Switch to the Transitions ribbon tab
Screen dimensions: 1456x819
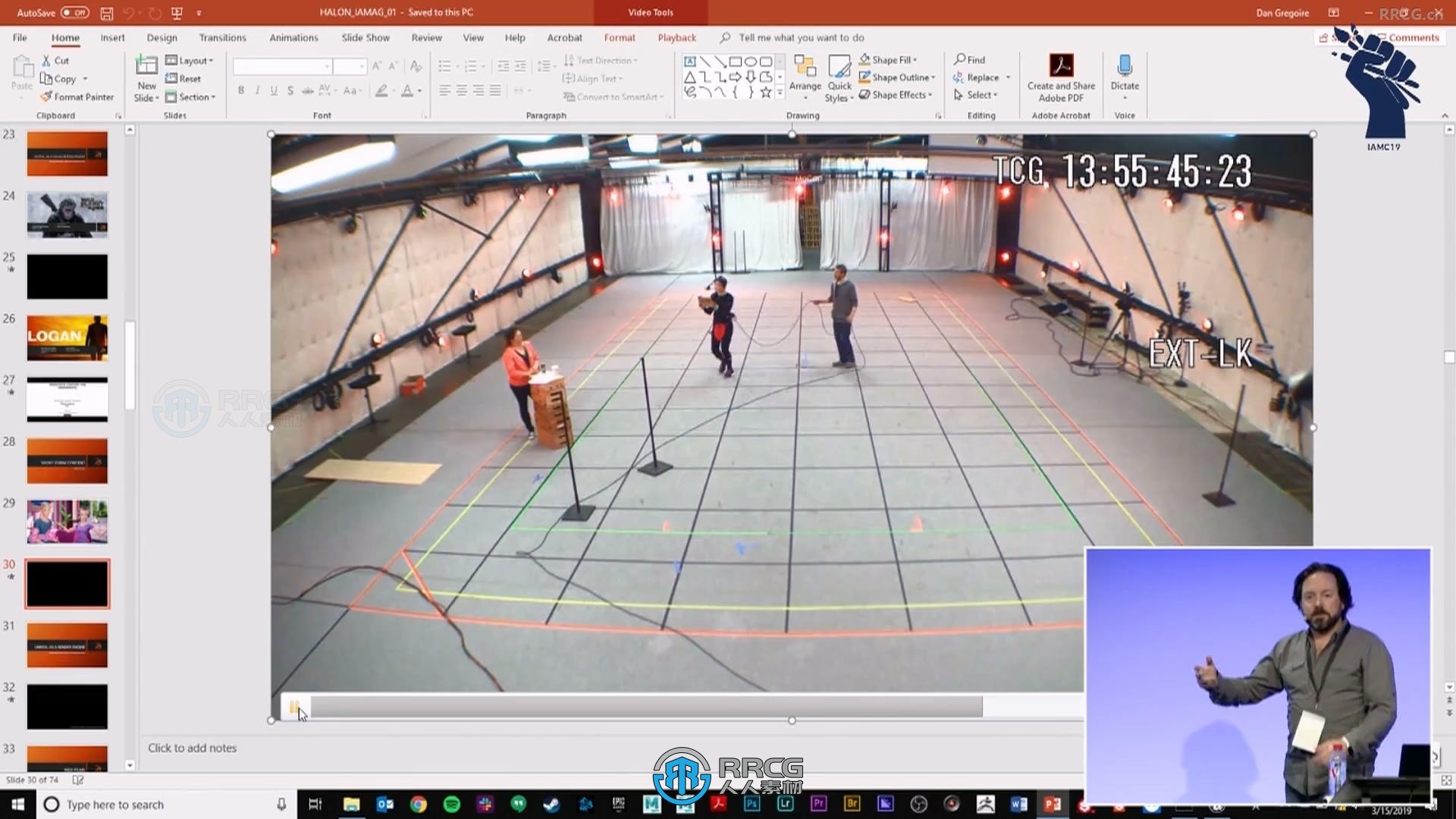point(222,37)
